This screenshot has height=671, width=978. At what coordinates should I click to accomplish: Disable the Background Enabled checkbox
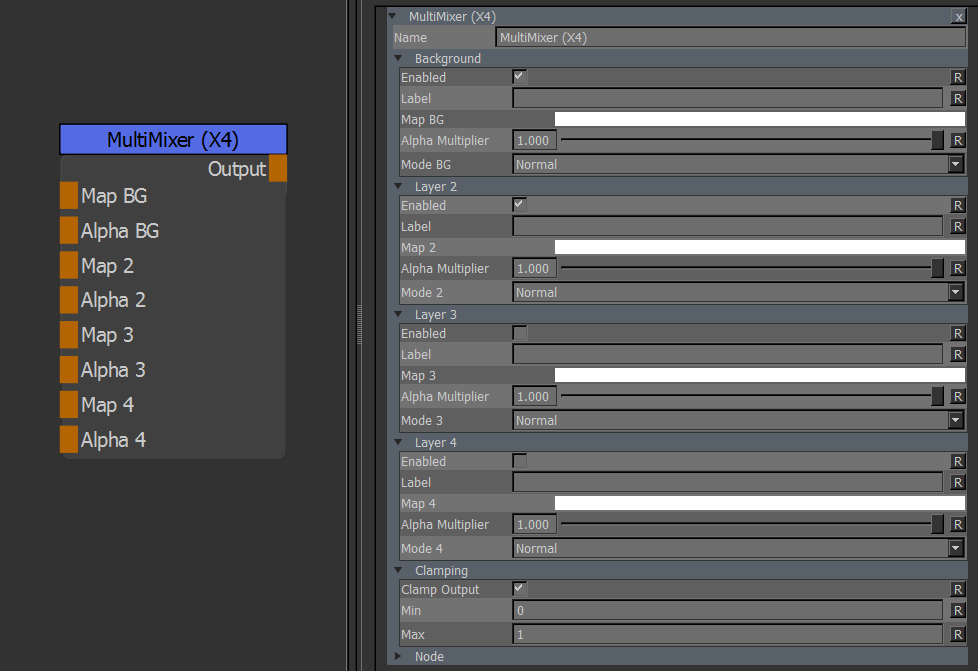519,77
